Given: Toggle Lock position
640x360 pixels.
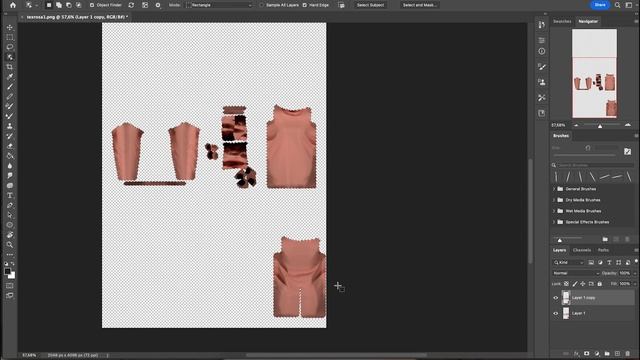Looking at the screenshot, I should tap(583, 284).
